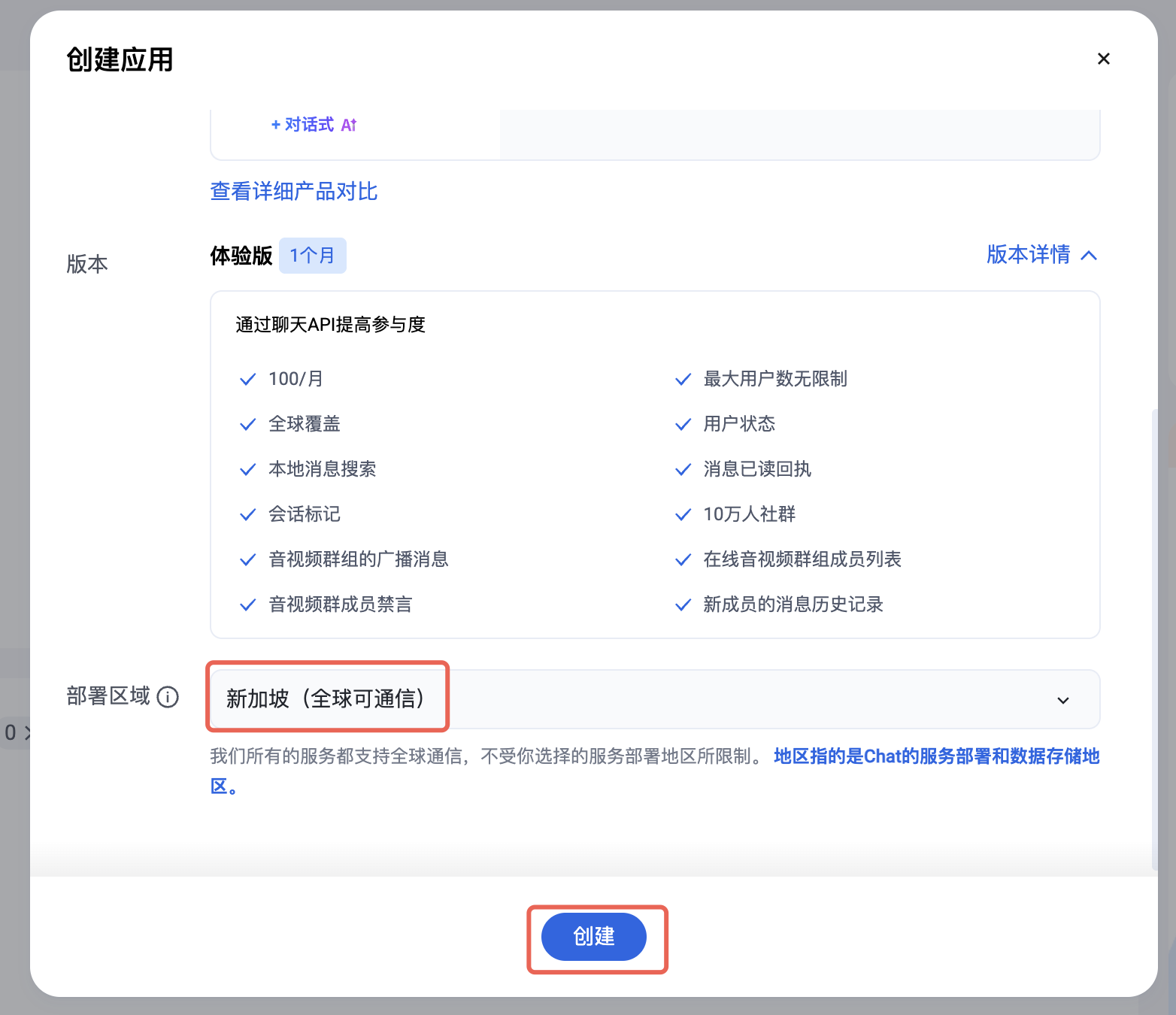Click the 100/月 feature text

click(x=296, y=379)
